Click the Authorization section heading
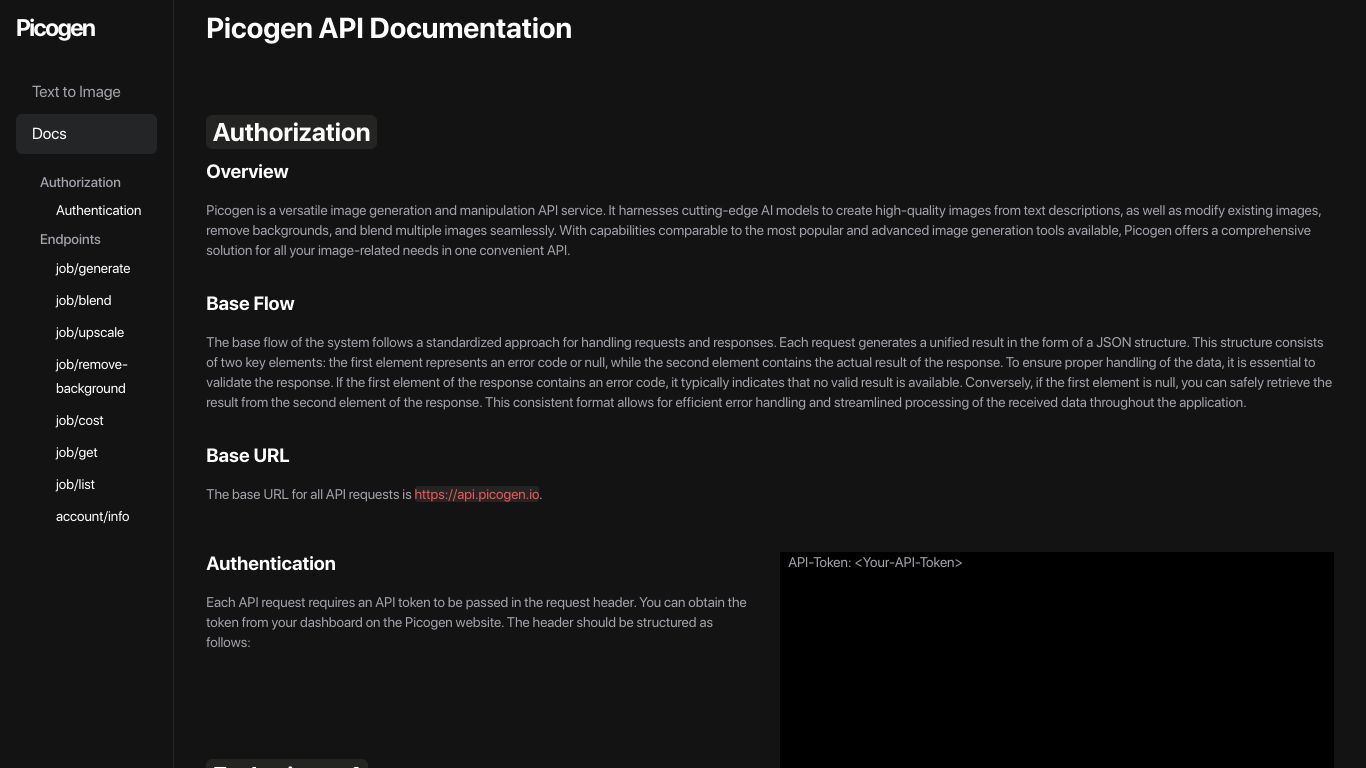Image resolution: width=1366 pixels, height=768 pixels. pos(291,132)
